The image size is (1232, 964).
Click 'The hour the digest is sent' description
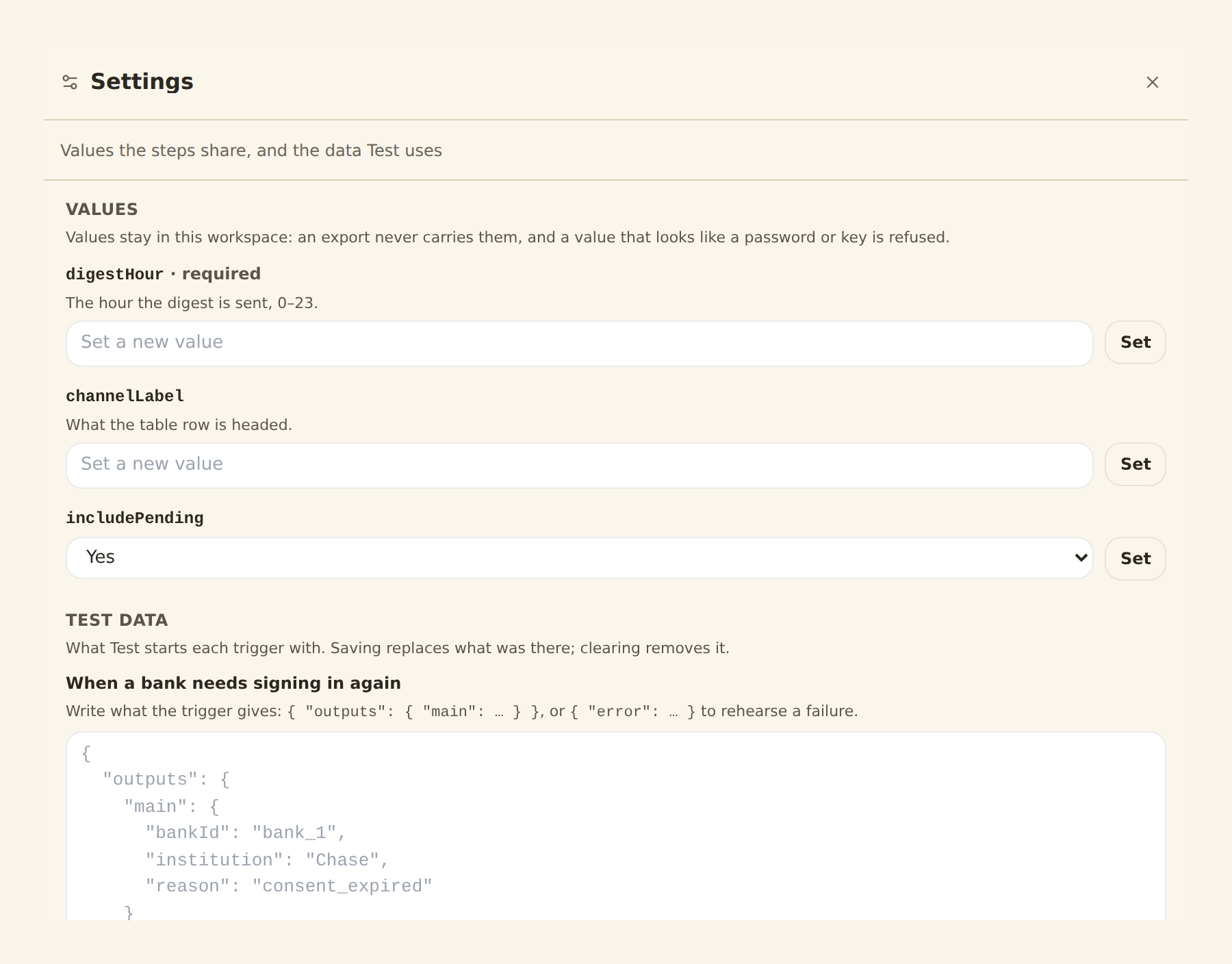pos(192,303)
